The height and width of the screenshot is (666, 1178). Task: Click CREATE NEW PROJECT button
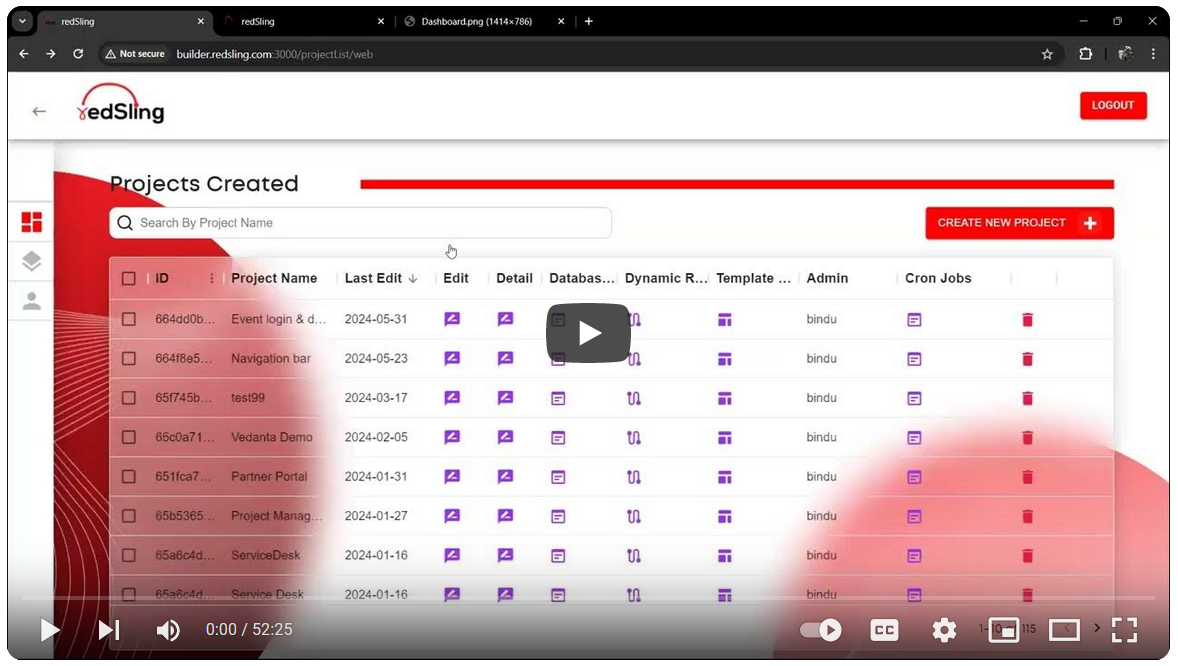pos(1019,223)
